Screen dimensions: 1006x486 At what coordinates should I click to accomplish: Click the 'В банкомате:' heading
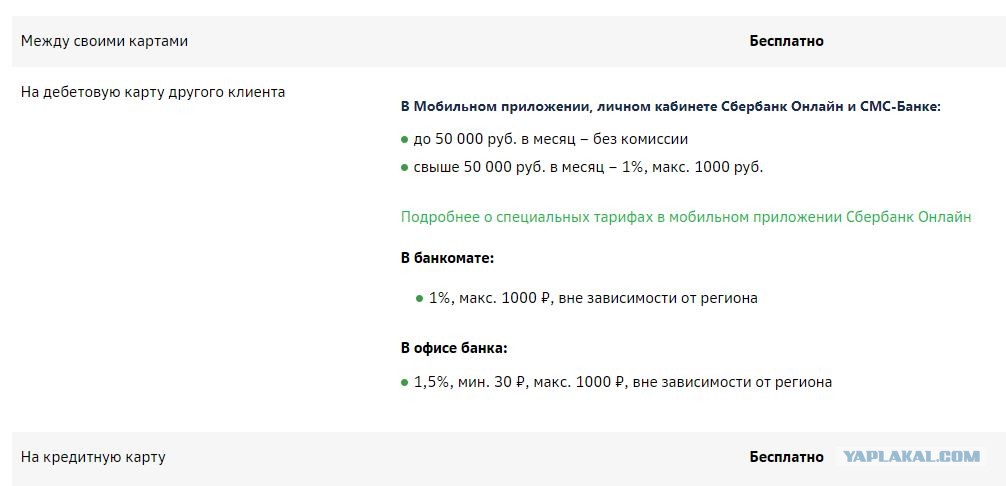(x=447, y=258)
